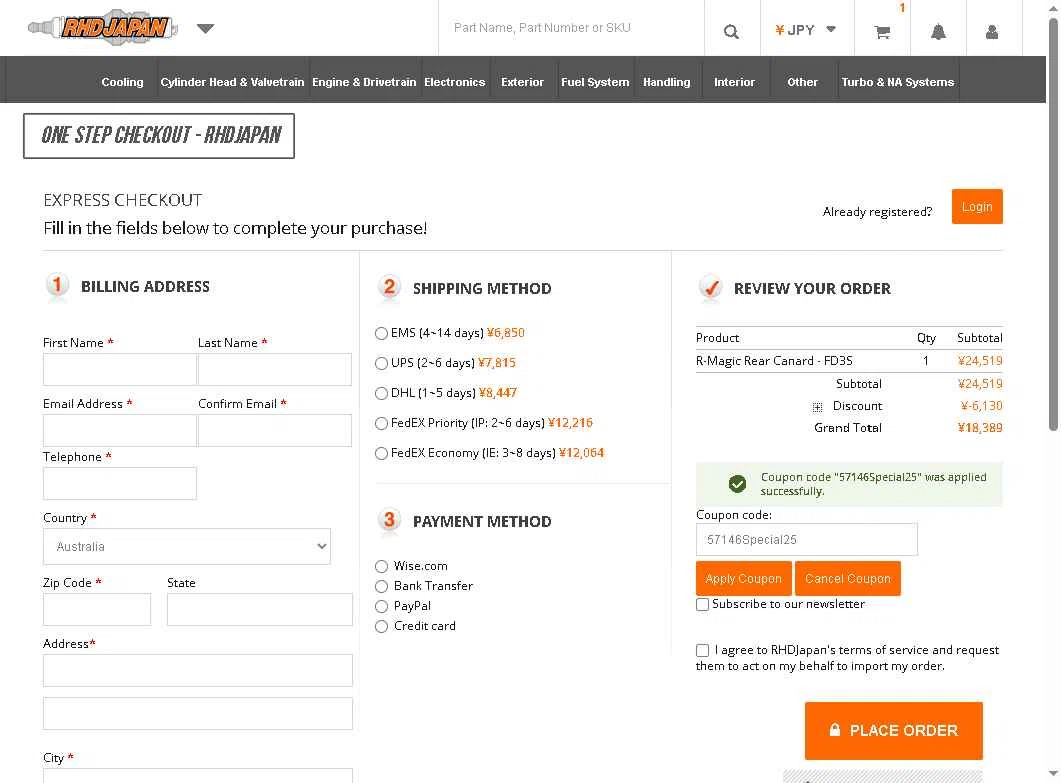The height and width of the screenshot is (783, 1061).
Task: Open the Fuel System menu
Action: (x=595, y=82)
